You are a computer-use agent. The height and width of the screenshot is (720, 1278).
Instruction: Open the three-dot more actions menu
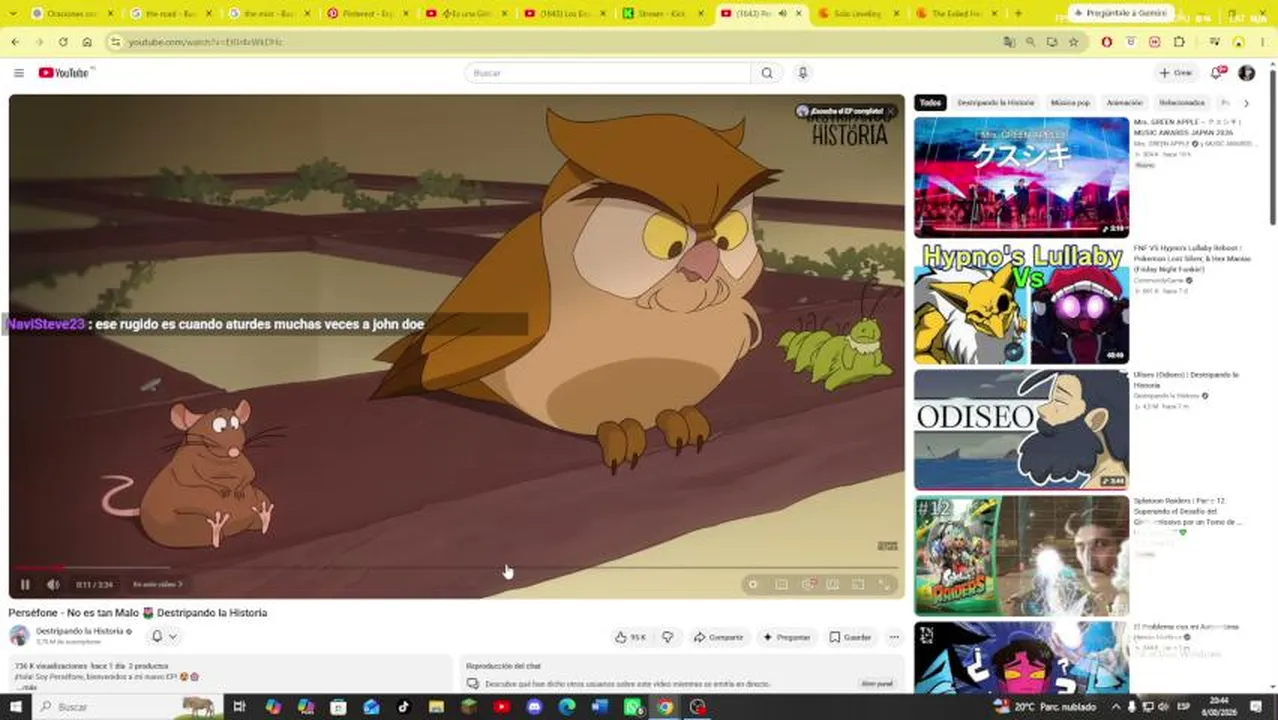click(894, 637)
